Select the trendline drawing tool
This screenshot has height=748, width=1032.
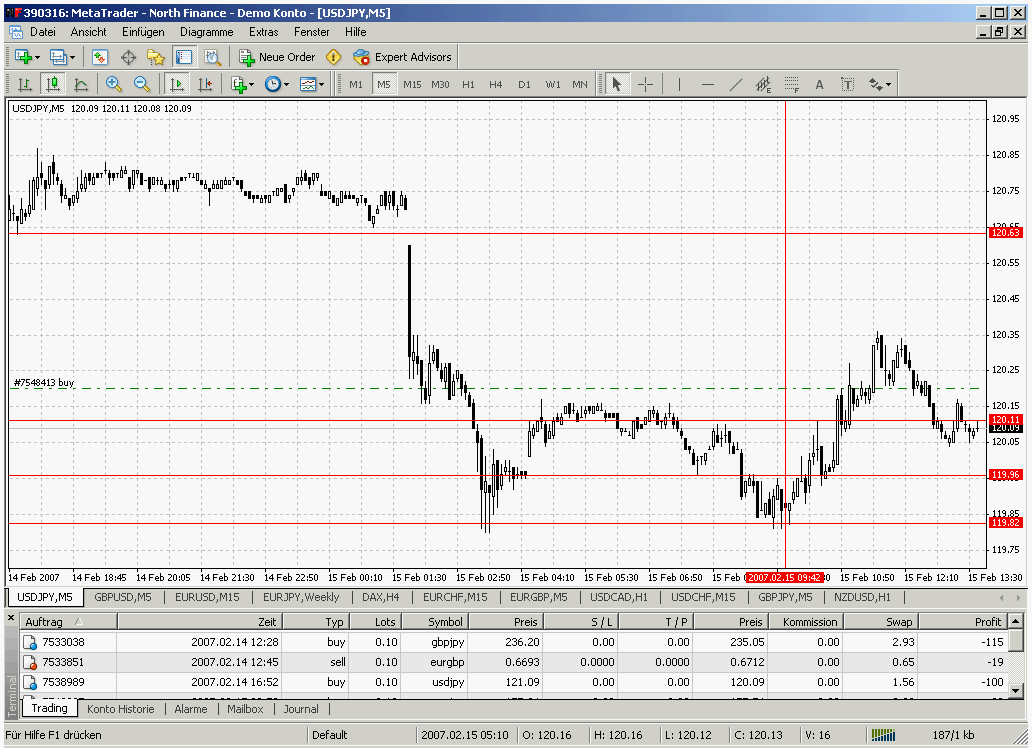click(736, 84)
